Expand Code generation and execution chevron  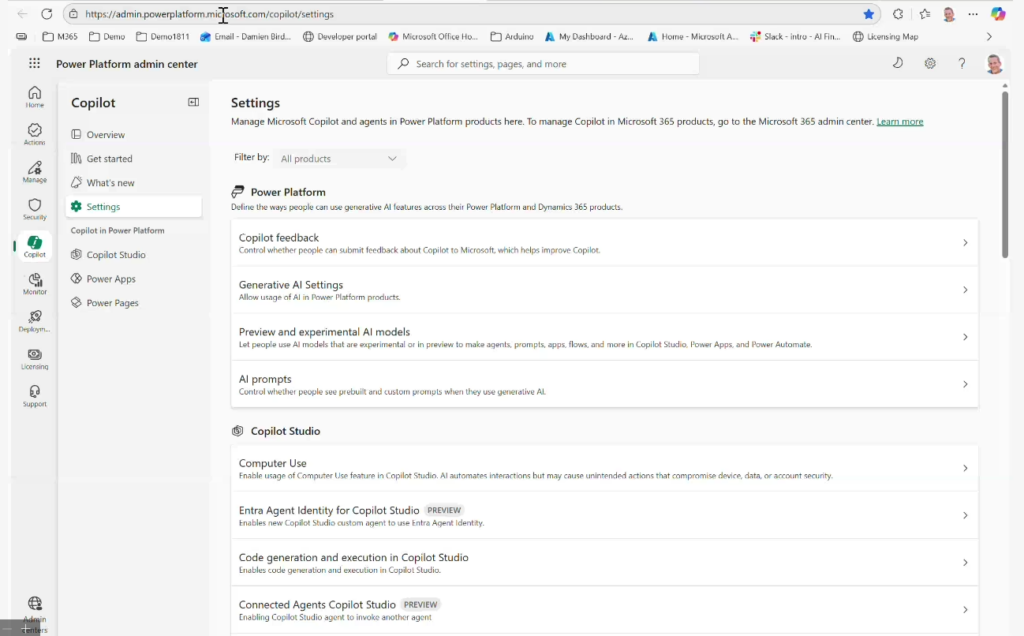point(965,562)
